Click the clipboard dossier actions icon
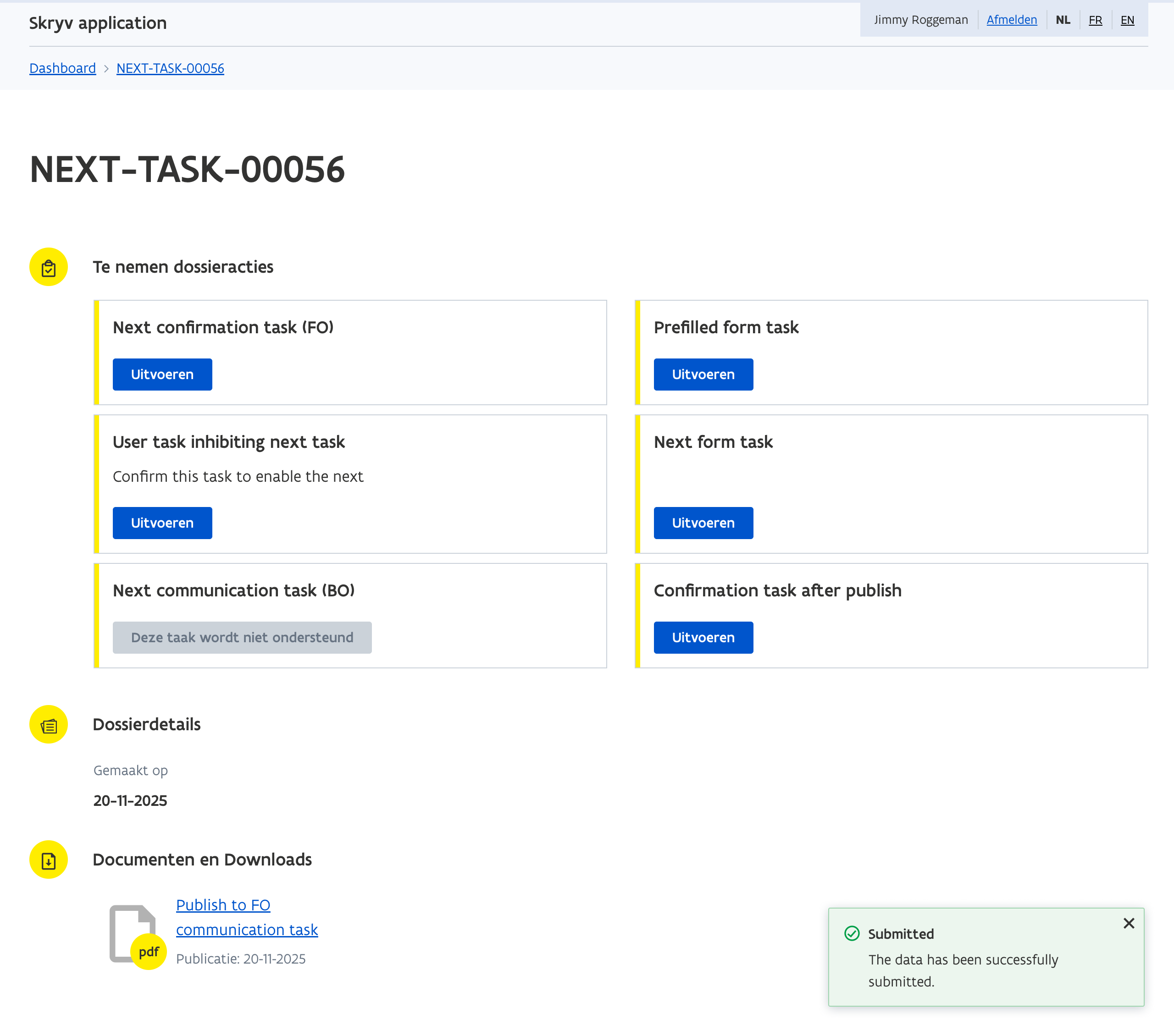The height and width of the screenshot is (1036, 1174). coord(48,267)
